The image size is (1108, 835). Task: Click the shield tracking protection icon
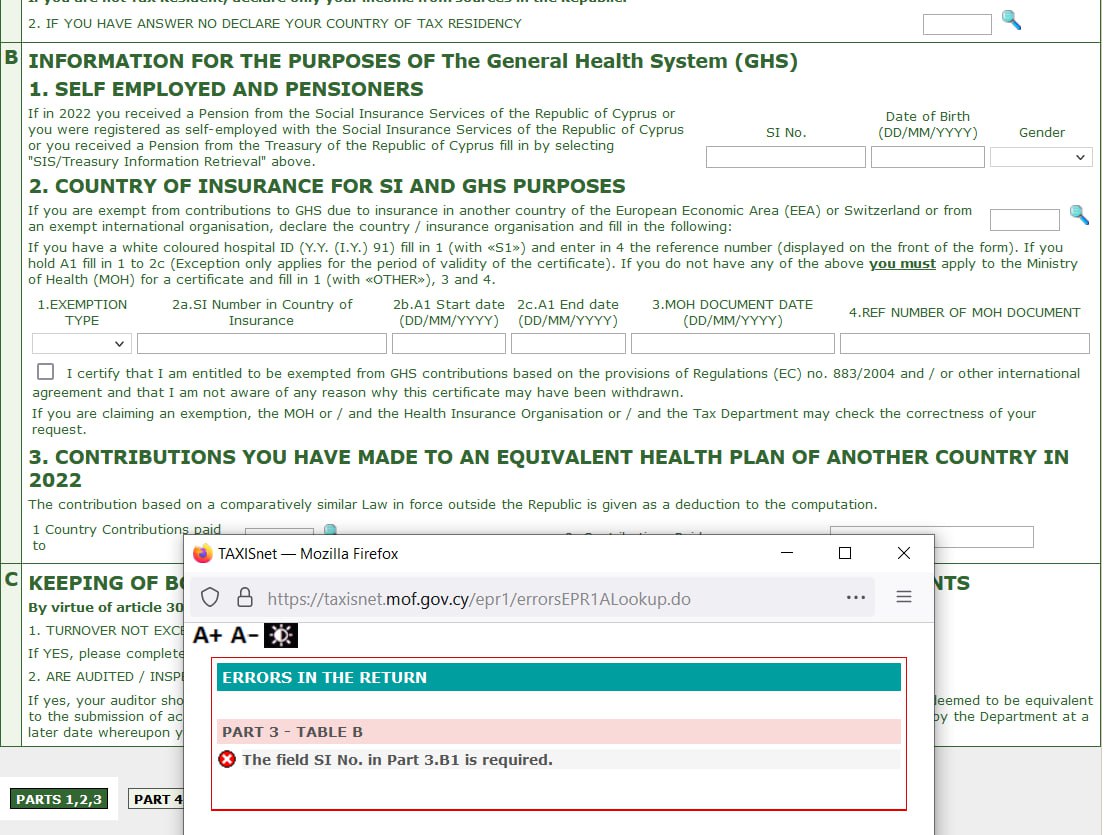(x=210, y=598)
